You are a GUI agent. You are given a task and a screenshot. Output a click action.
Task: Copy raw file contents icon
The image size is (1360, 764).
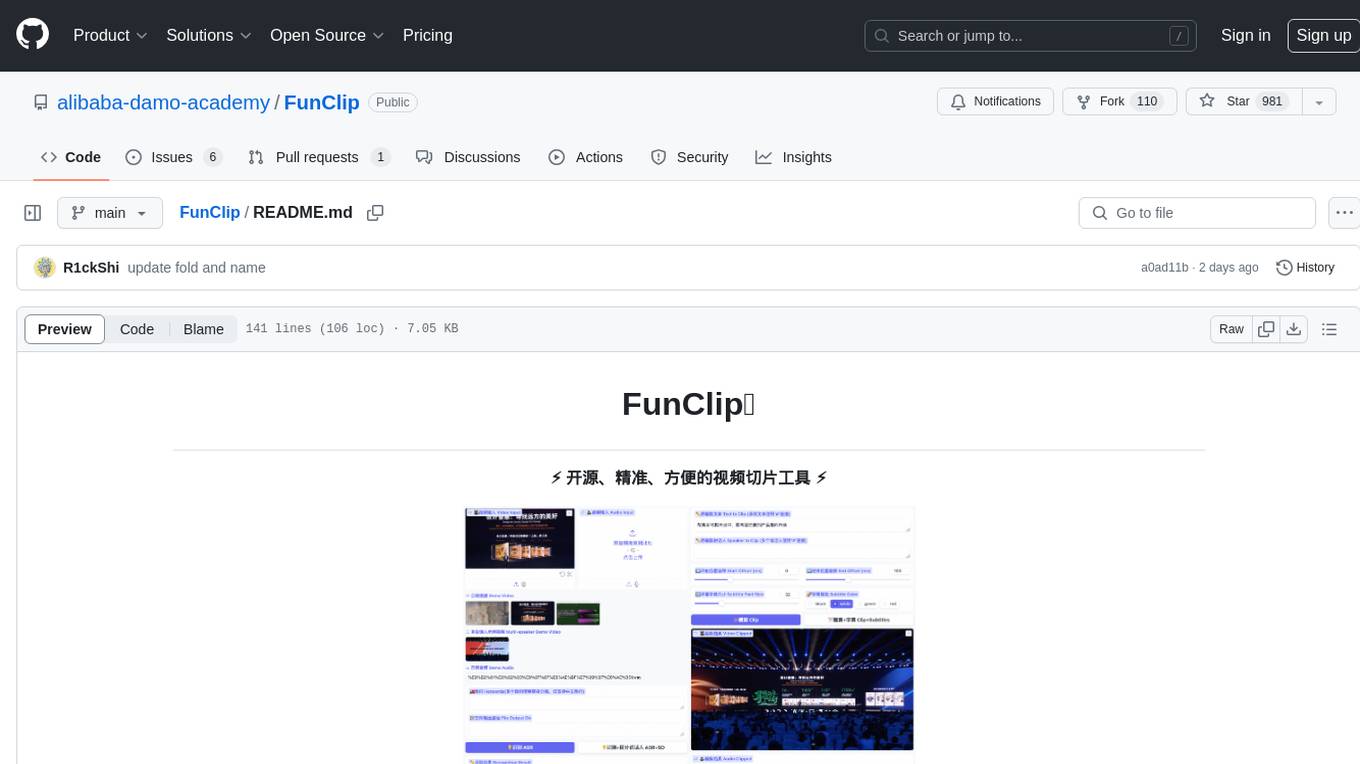point(1266,329)
